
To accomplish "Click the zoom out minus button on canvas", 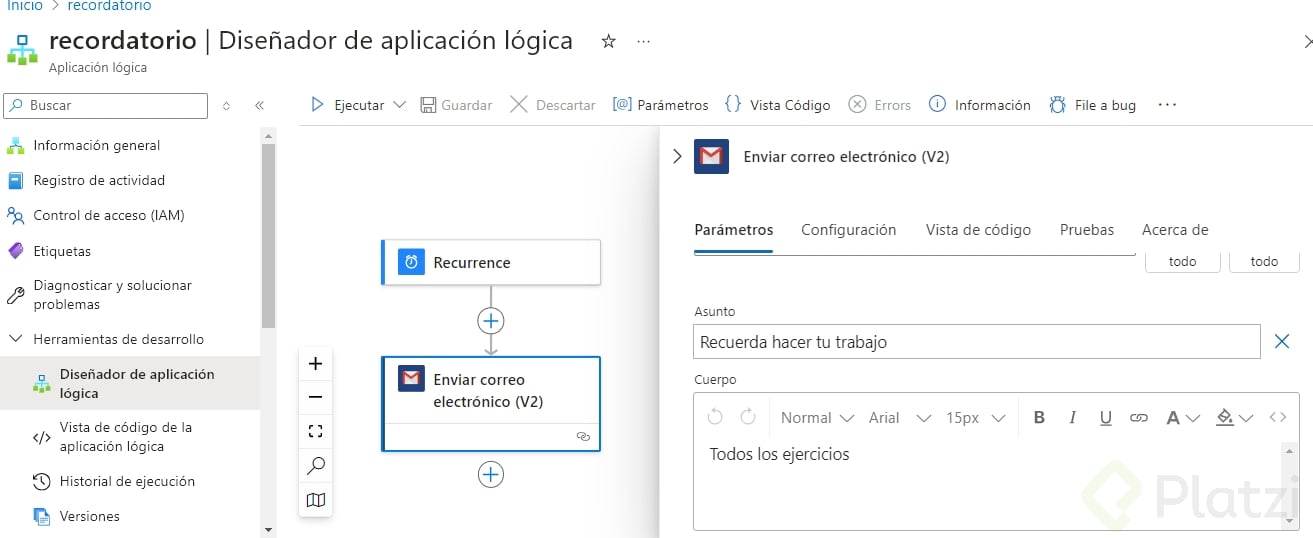I will coord(316,397).
